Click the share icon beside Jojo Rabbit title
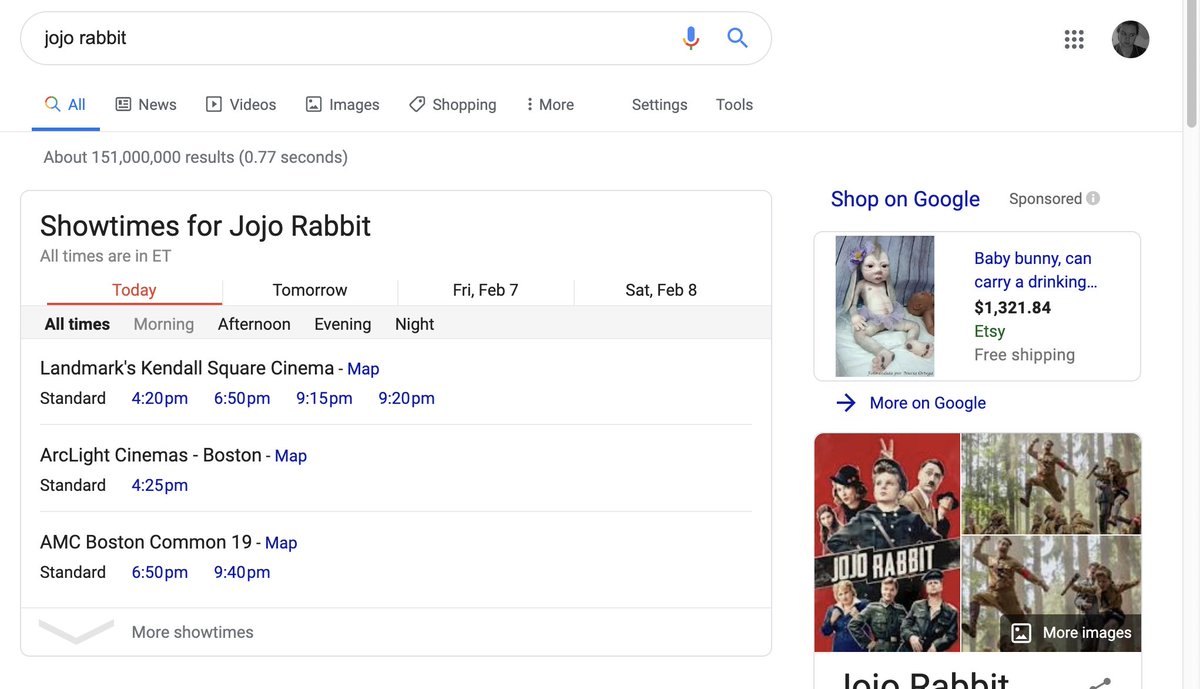Viewport: 1200px width, 689px height. (x=1100, y=683)
